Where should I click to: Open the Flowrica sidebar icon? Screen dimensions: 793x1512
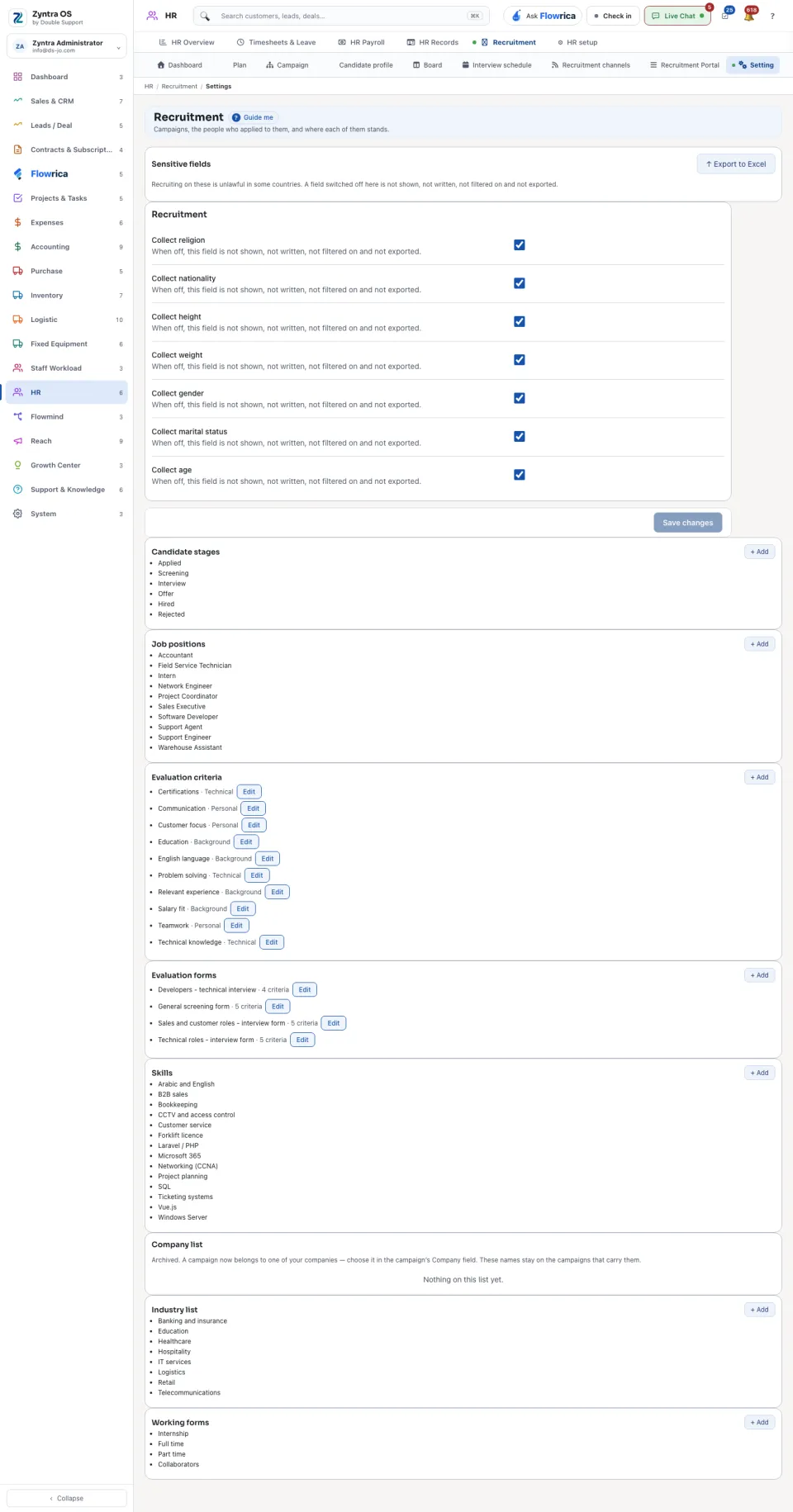point(17,173)
